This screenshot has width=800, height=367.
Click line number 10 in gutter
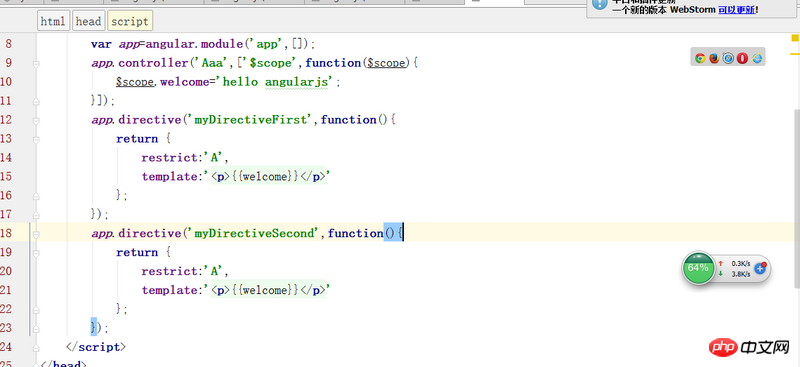tap(6, 82)
